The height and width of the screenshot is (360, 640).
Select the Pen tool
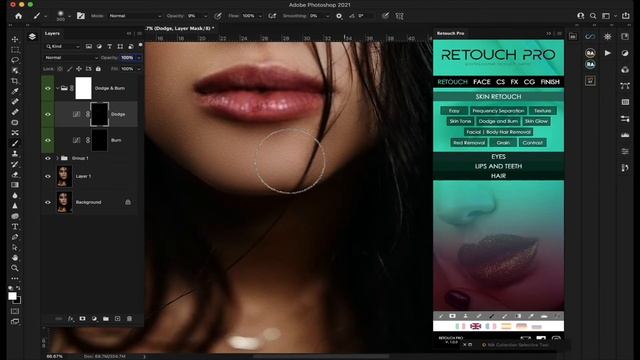click(x=15, y=237)
